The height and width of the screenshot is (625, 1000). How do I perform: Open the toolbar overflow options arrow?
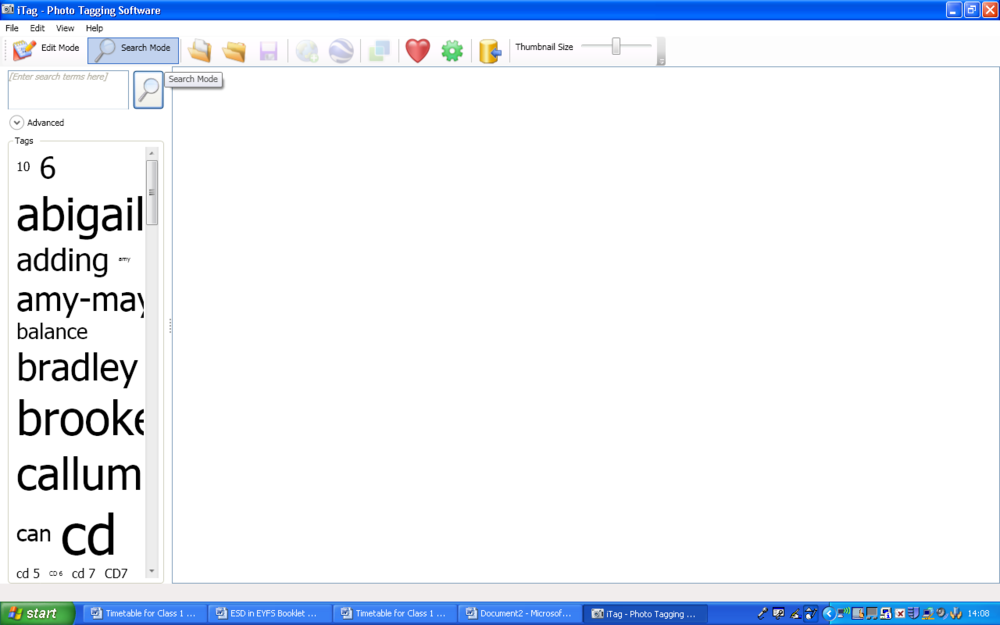click(x=661, y=60)
